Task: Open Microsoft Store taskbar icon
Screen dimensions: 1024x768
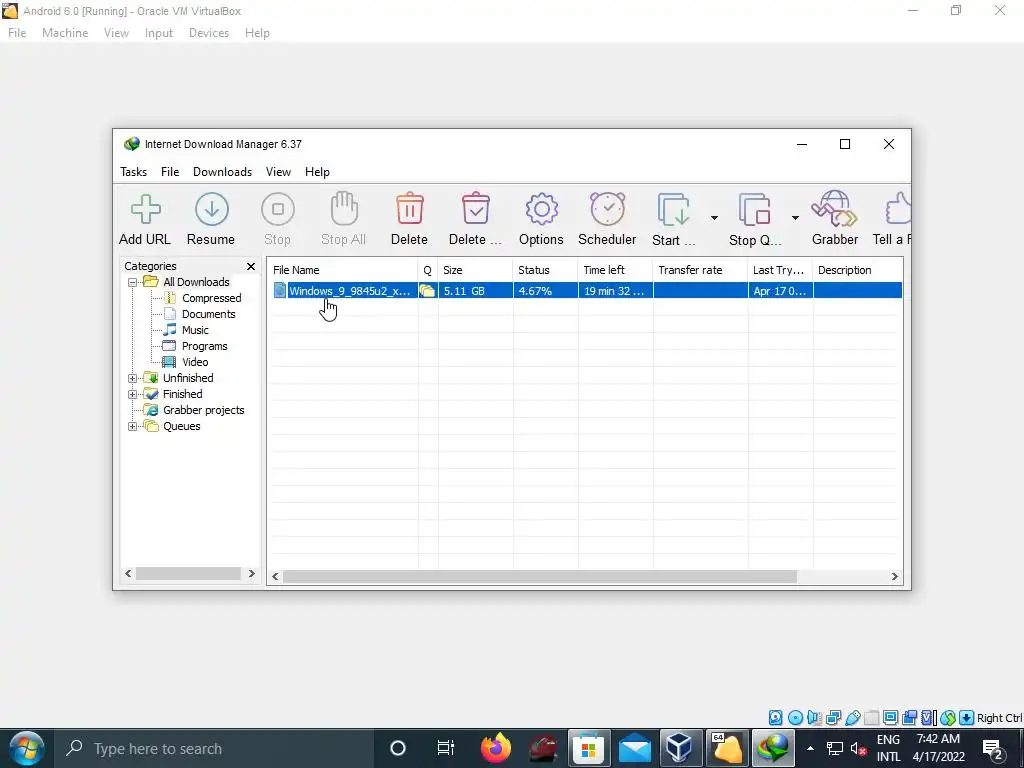Action: click(x=588, y=748)
